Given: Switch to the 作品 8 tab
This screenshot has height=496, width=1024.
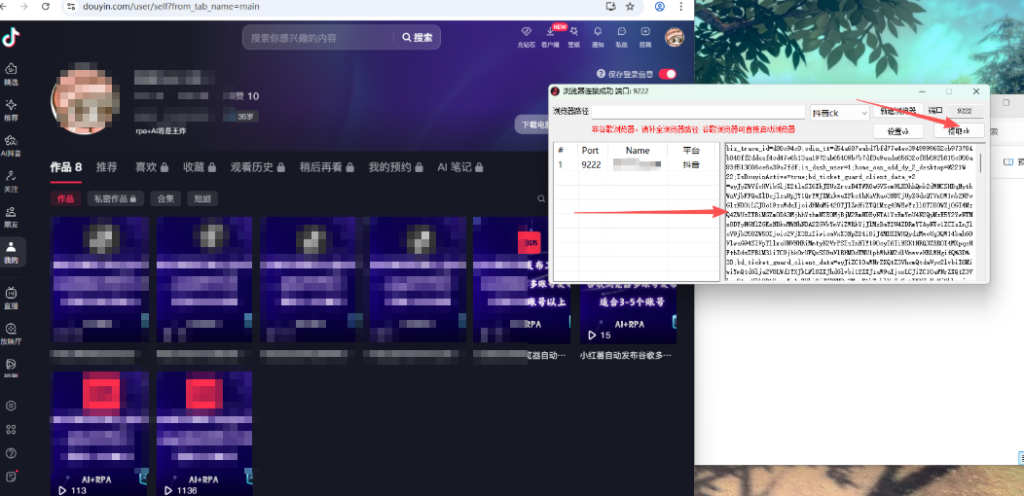Looking at the screenshot, I should point(66,167).
